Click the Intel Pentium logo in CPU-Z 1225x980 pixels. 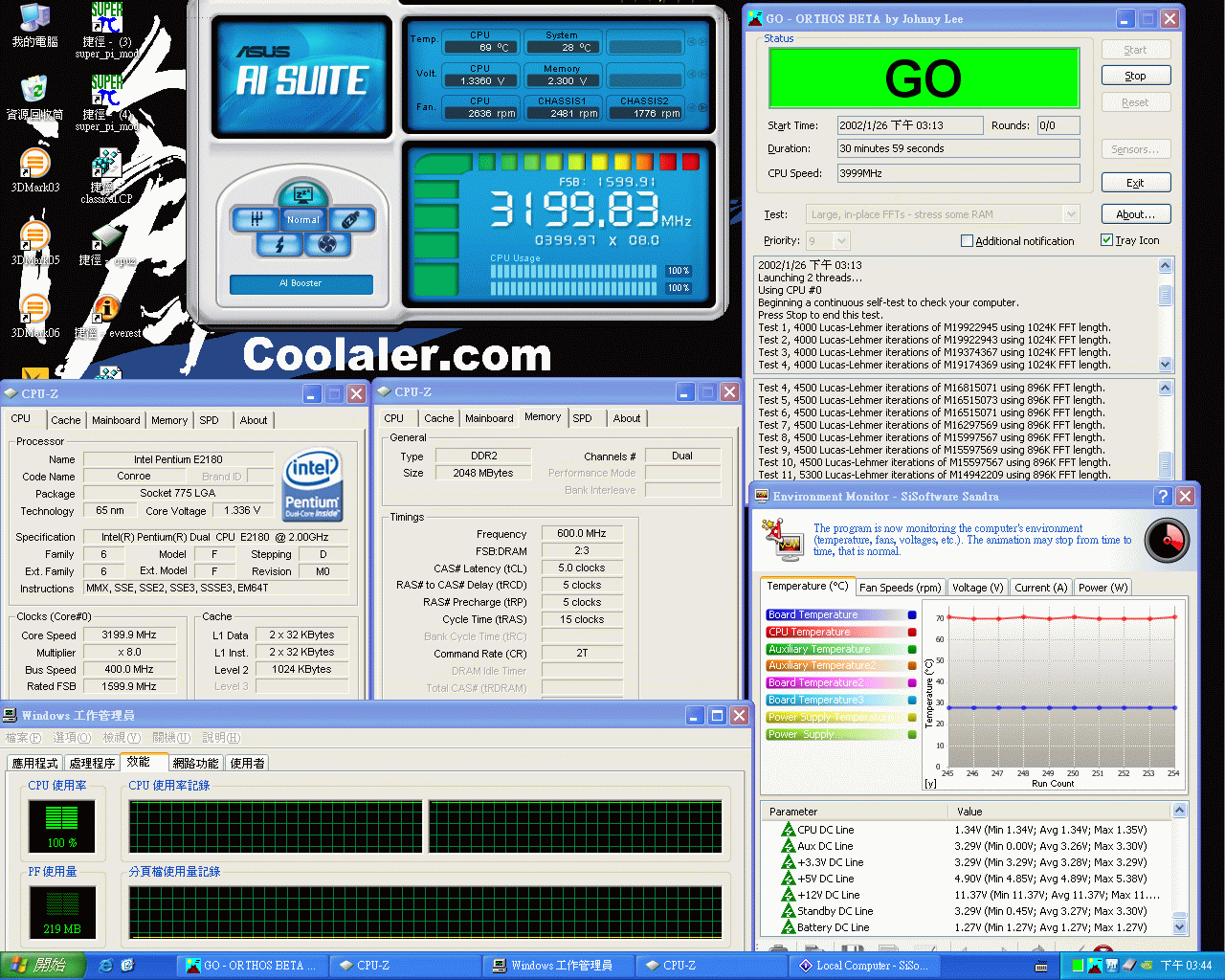coord(312,486)
